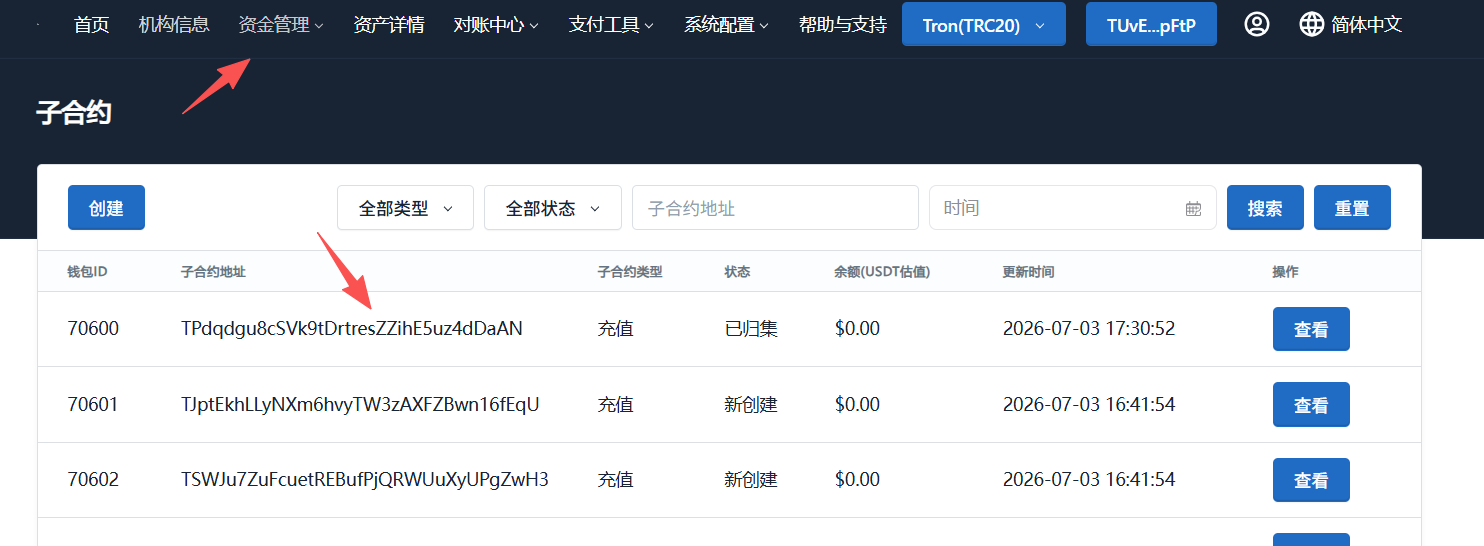The width and height of the screenshot is (1484, 546).
Task: Click the 子合约类型 column header
Action: click(630, 271)
